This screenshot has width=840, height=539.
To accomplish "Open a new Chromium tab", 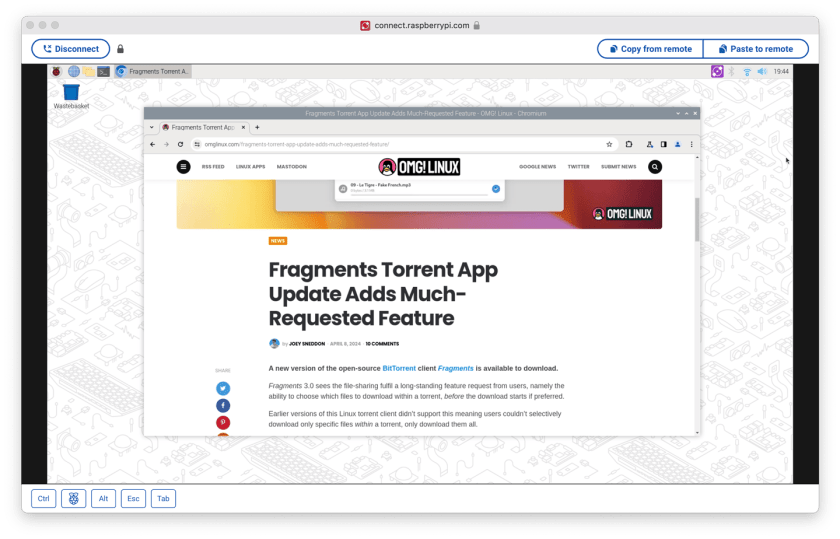I will (x=257, y=128).
